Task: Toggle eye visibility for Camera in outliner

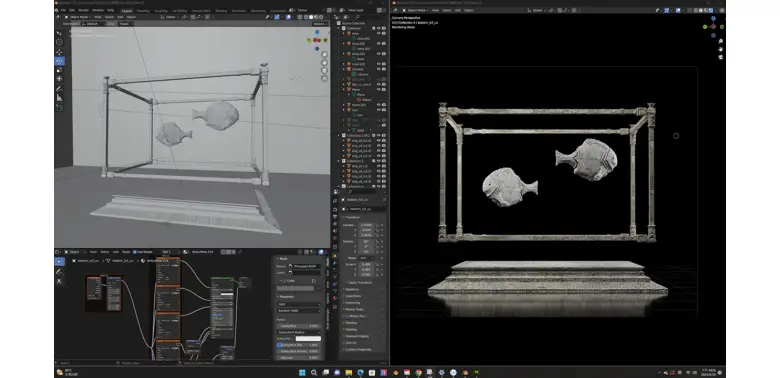Action: click(x=379, y=69)
